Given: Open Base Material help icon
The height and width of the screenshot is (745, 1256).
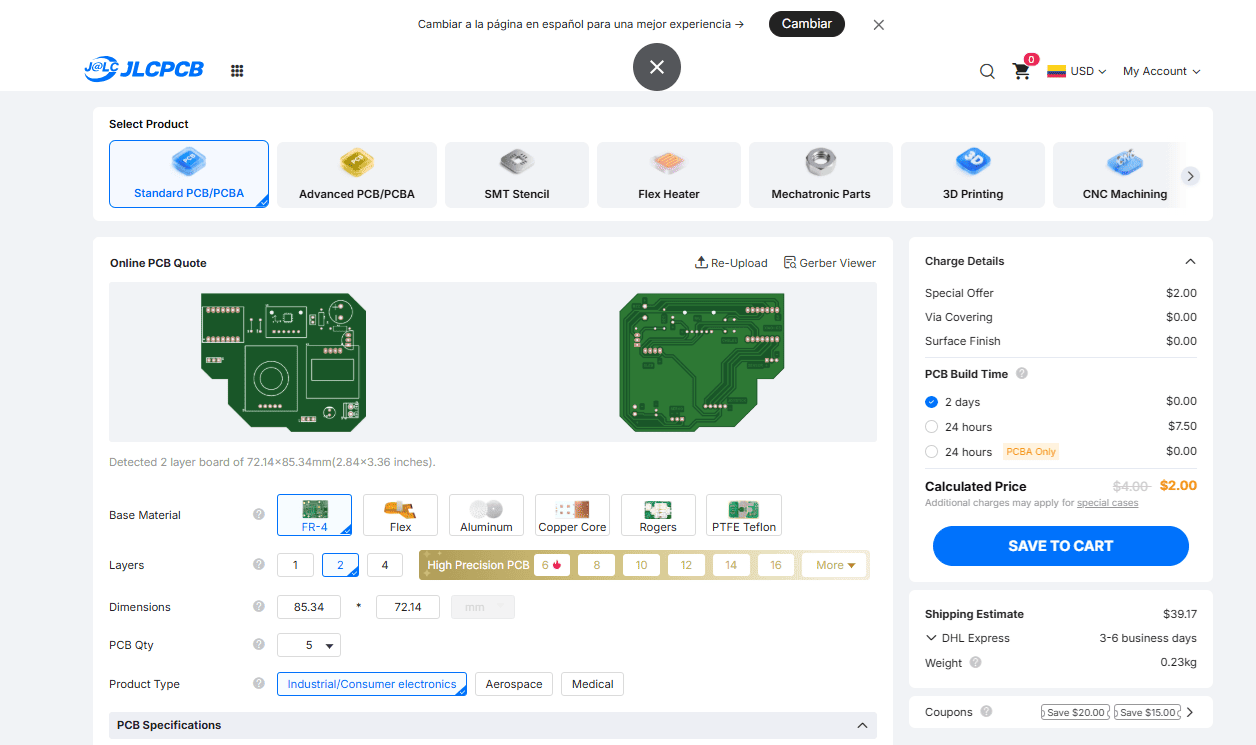Looking at the screenshot, I should [259, 515].
